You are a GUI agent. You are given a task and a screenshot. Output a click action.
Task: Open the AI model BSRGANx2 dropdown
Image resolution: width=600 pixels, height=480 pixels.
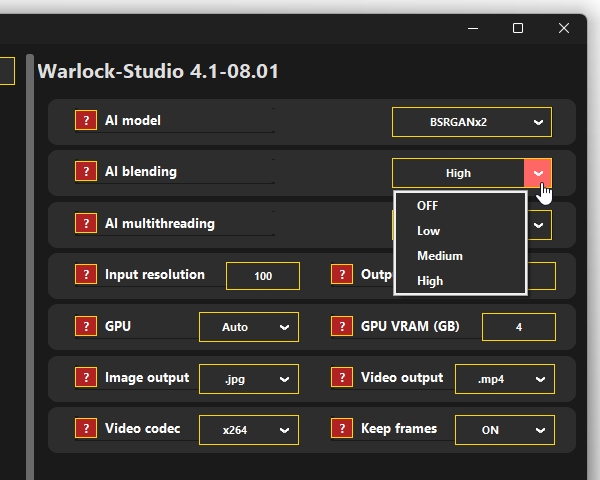(x=471, y=122)
